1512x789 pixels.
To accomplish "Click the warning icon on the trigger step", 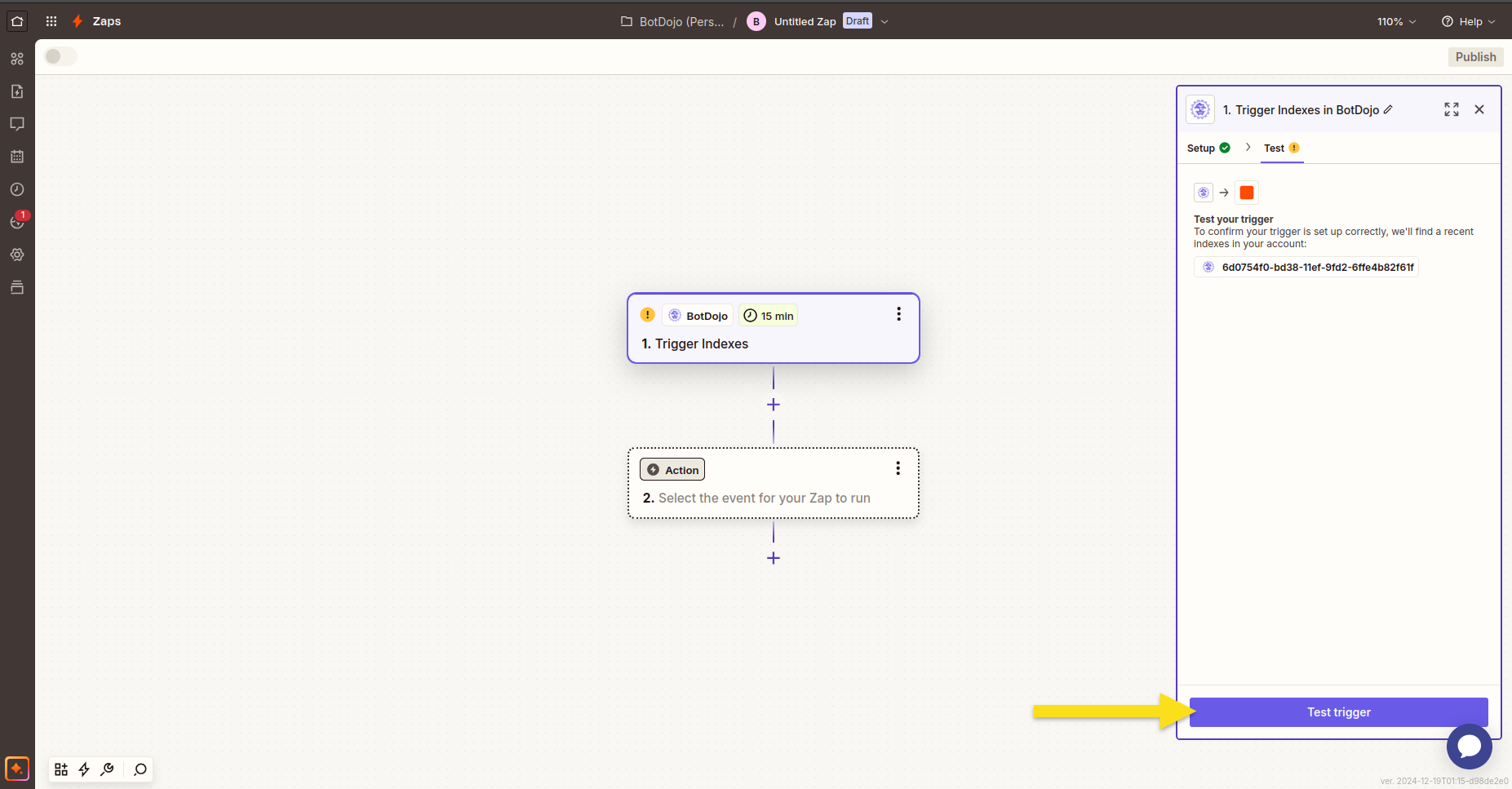I will coord(648,315).
